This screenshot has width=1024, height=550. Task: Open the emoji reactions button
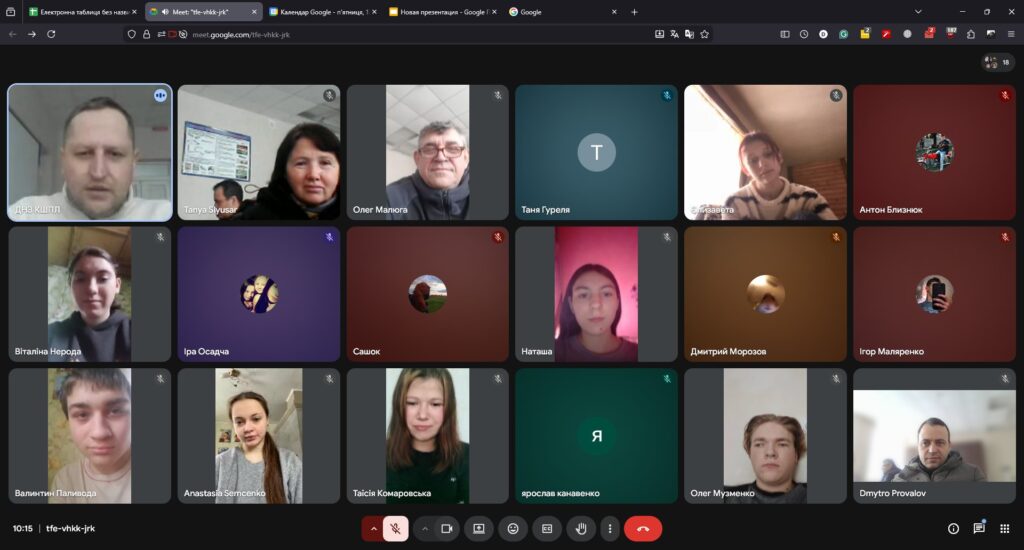513,528
